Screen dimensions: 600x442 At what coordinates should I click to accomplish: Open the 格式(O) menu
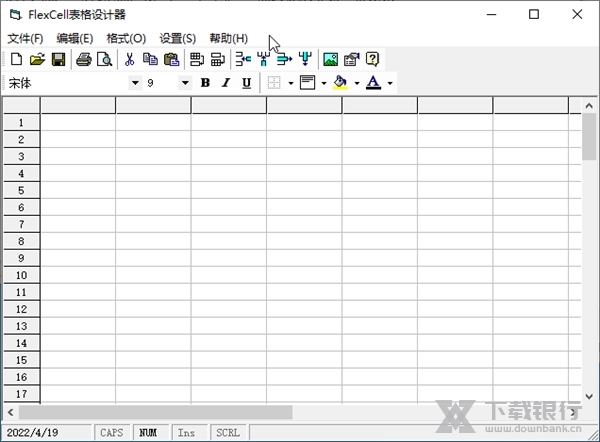(x=126, y=38)
